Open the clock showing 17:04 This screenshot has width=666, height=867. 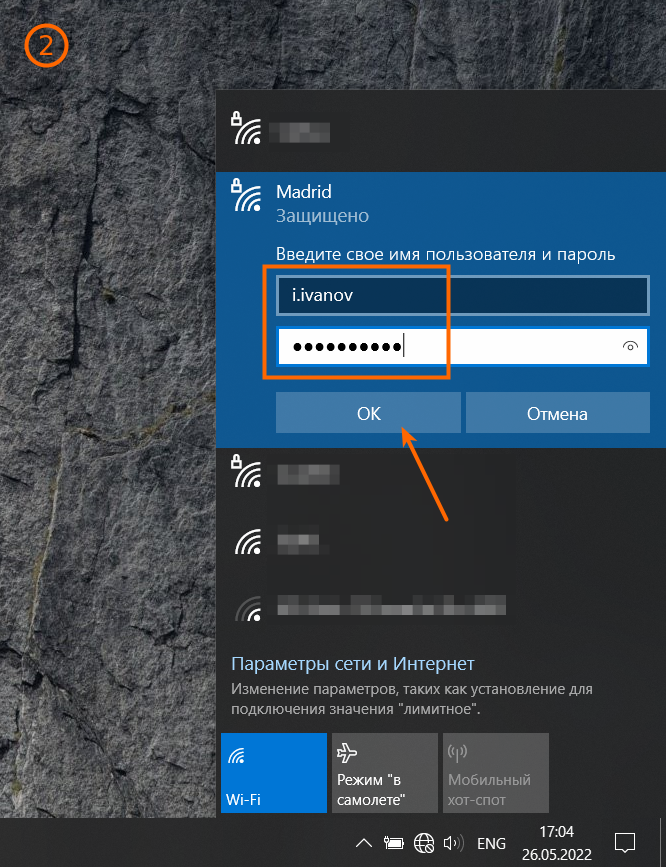(556, 842)
